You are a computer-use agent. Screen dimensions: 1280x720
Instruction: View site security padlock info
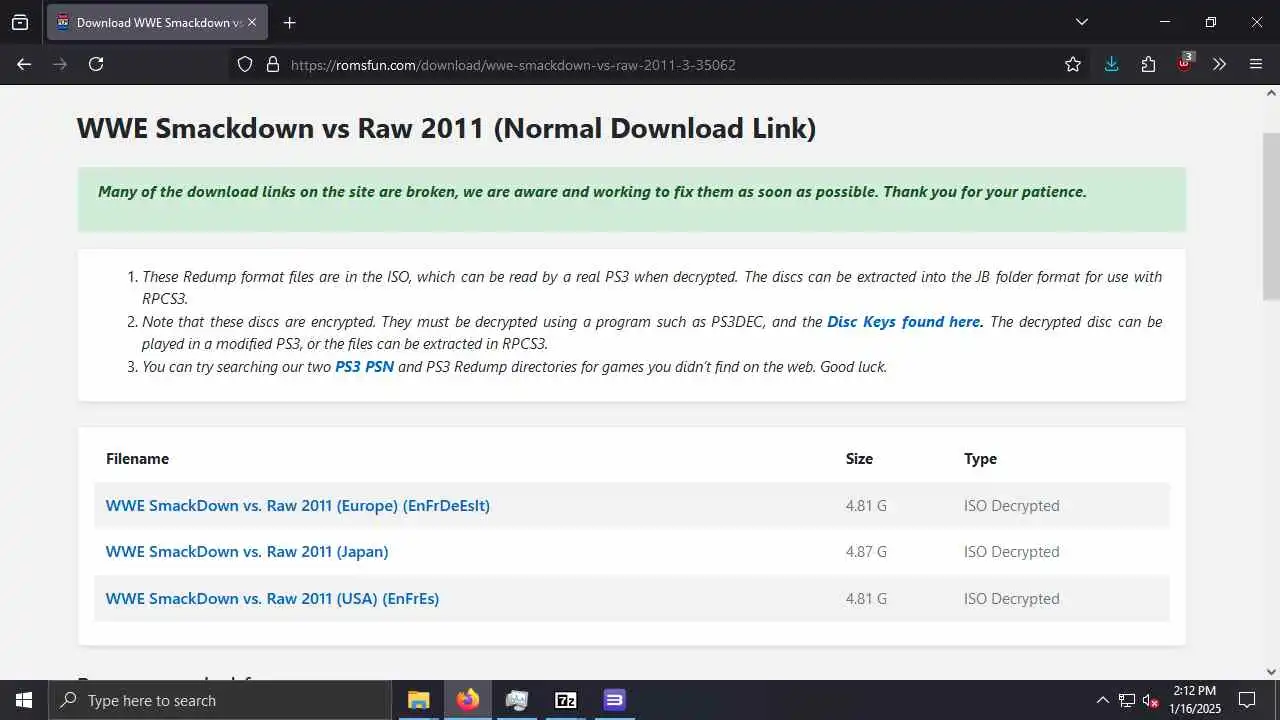pyautogui.click(x=272, y=64)
